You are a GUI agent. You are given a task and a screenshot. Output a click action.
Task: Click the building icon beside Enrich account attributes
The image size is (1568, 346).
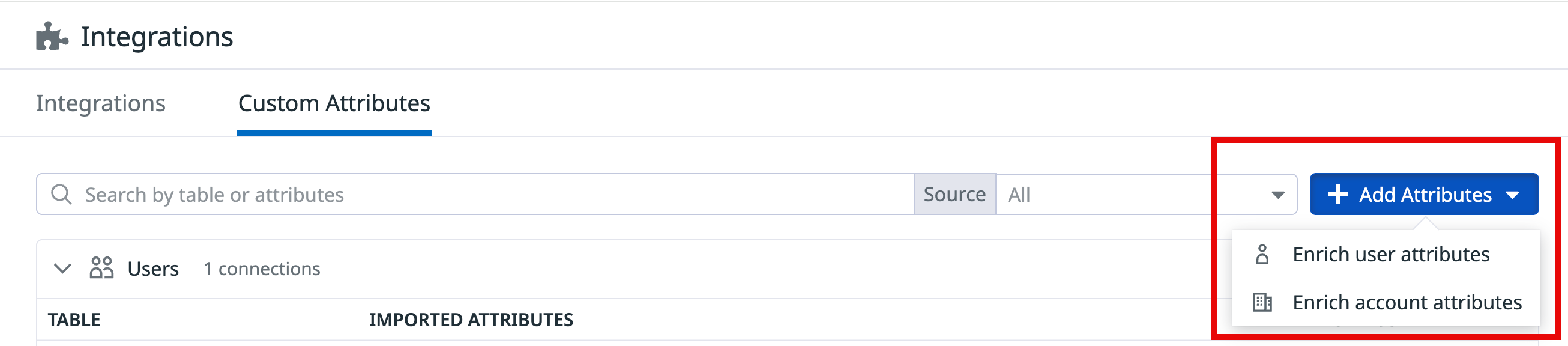pos(1262,302)
